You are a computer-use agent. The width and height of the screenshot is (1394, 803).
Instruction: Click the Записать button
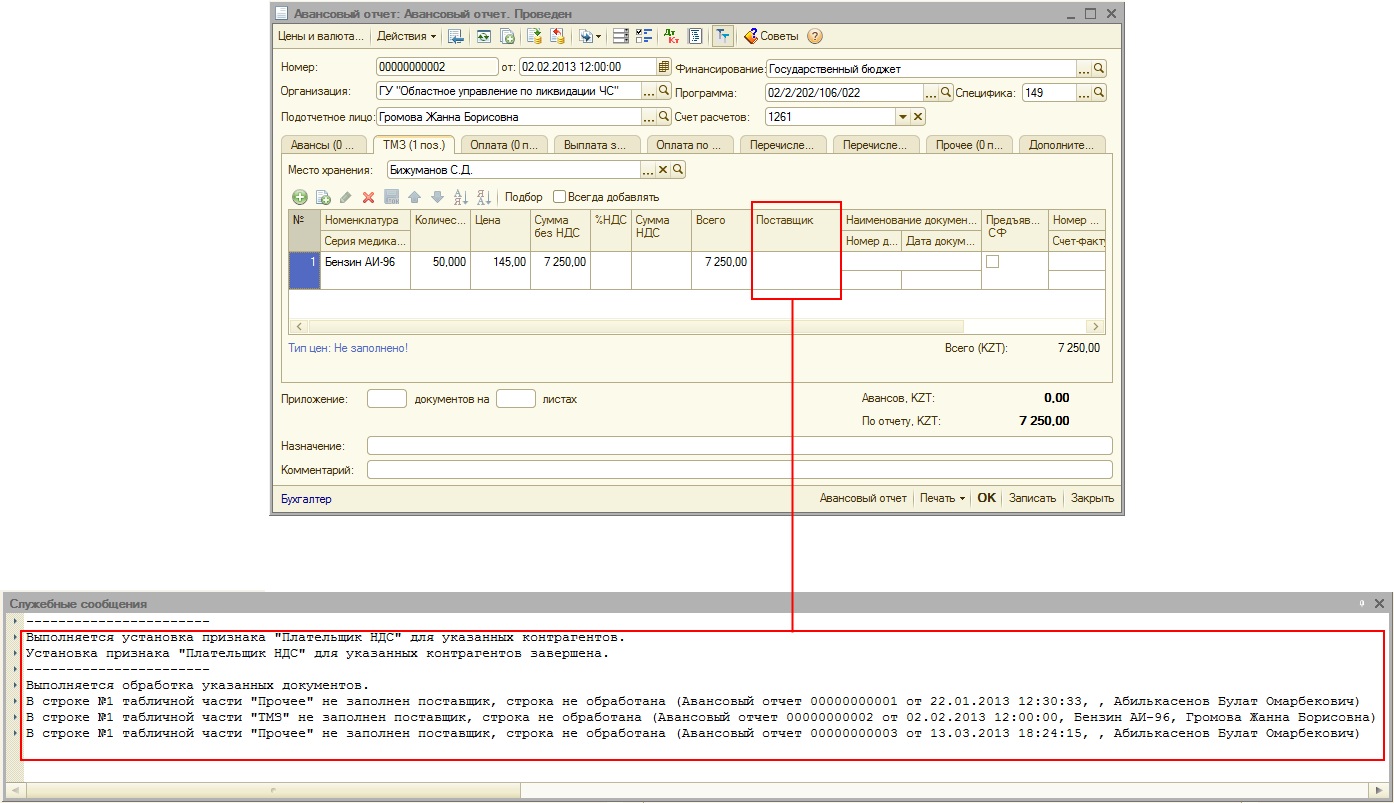[1032, 498]
